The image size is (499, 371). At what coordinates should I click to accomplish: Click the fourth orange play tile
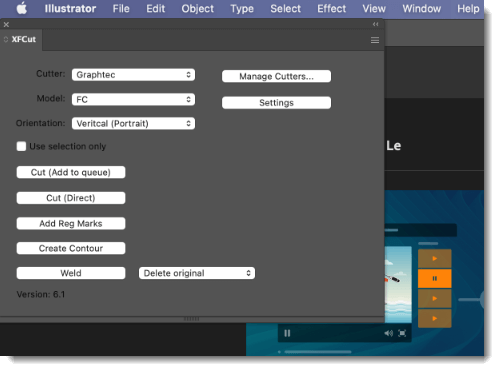(x=435, y=318)
